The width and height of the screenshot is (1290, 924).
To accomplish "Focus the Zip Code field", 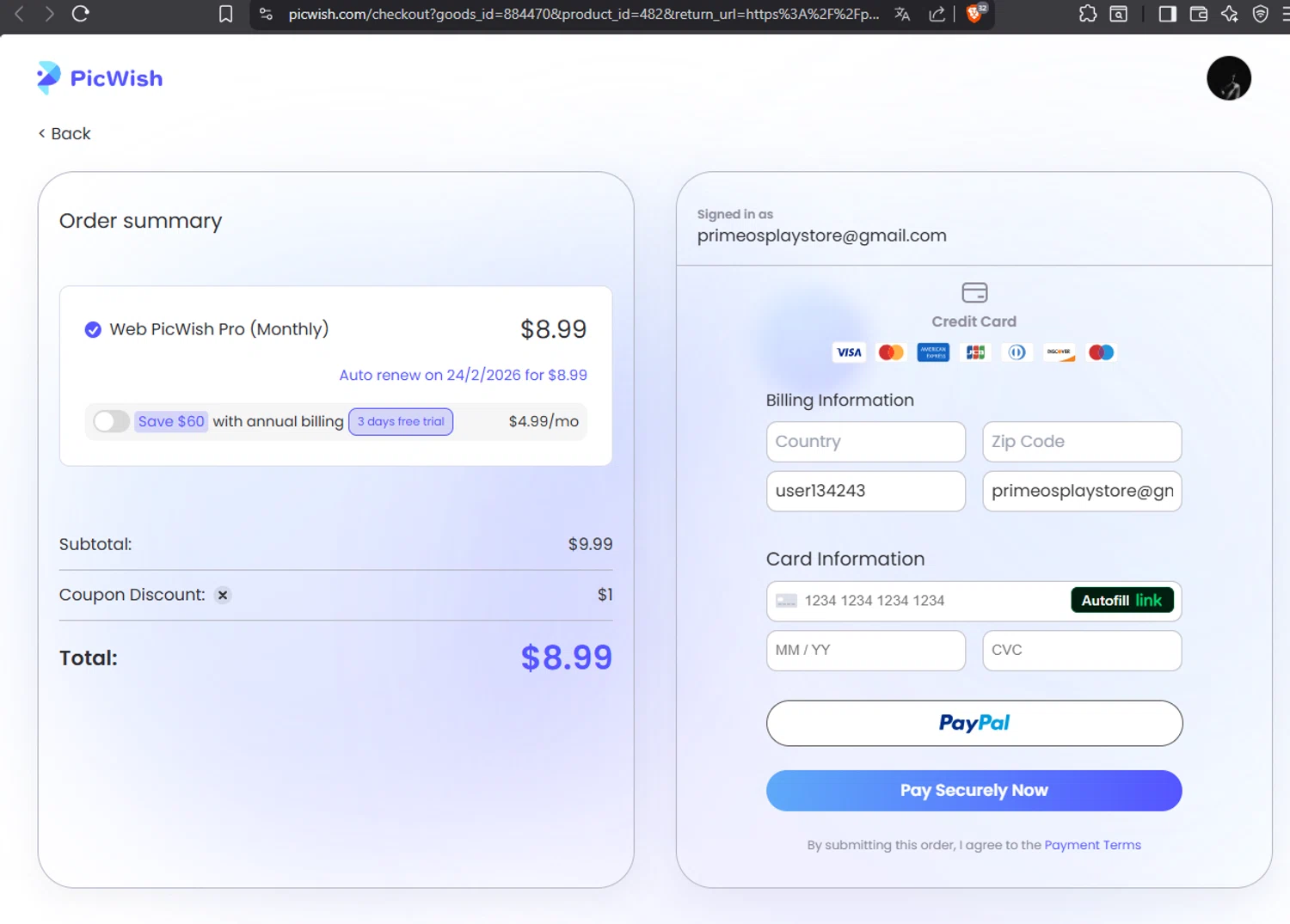I will 1082,442.
